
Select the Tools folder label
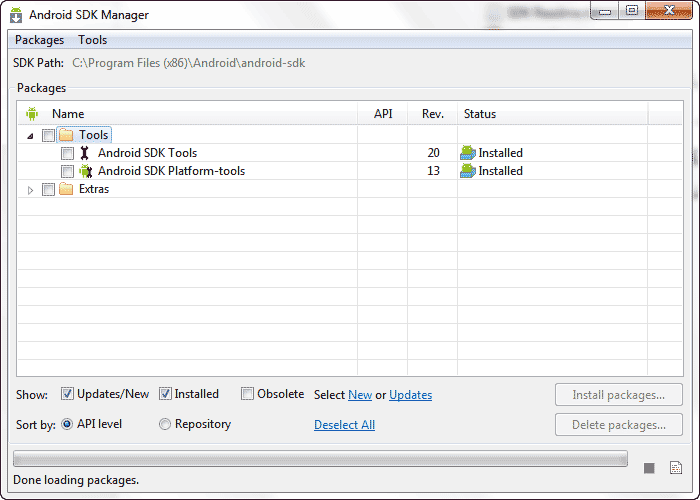tap(93, 135)
